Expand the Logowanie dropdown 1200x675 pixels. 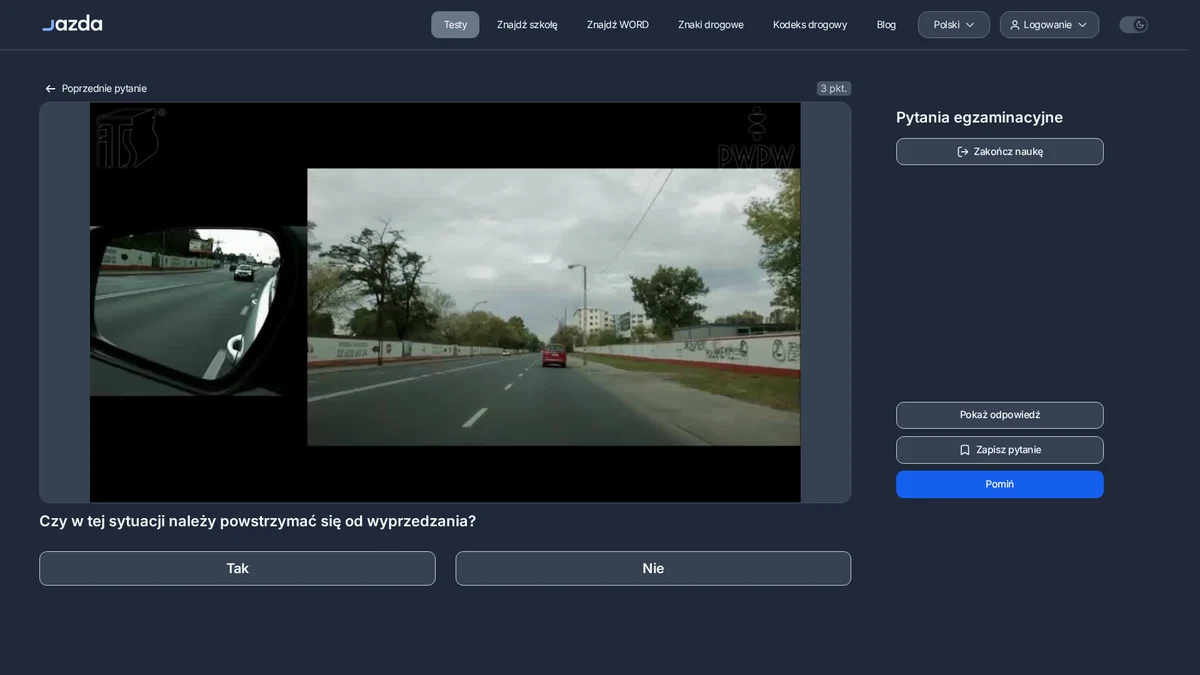[1049, 25]
